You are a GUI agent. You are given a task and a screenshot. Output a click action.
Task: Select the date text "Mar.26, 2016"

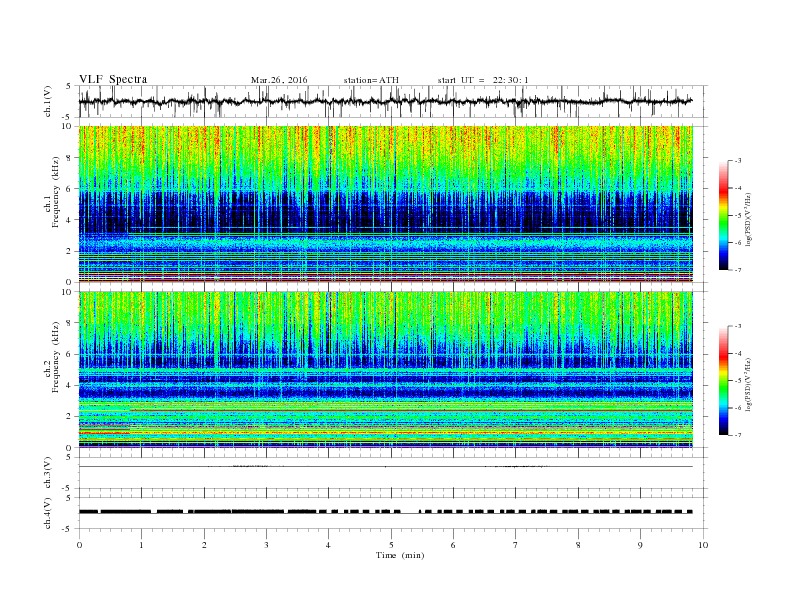click(279, 80)
